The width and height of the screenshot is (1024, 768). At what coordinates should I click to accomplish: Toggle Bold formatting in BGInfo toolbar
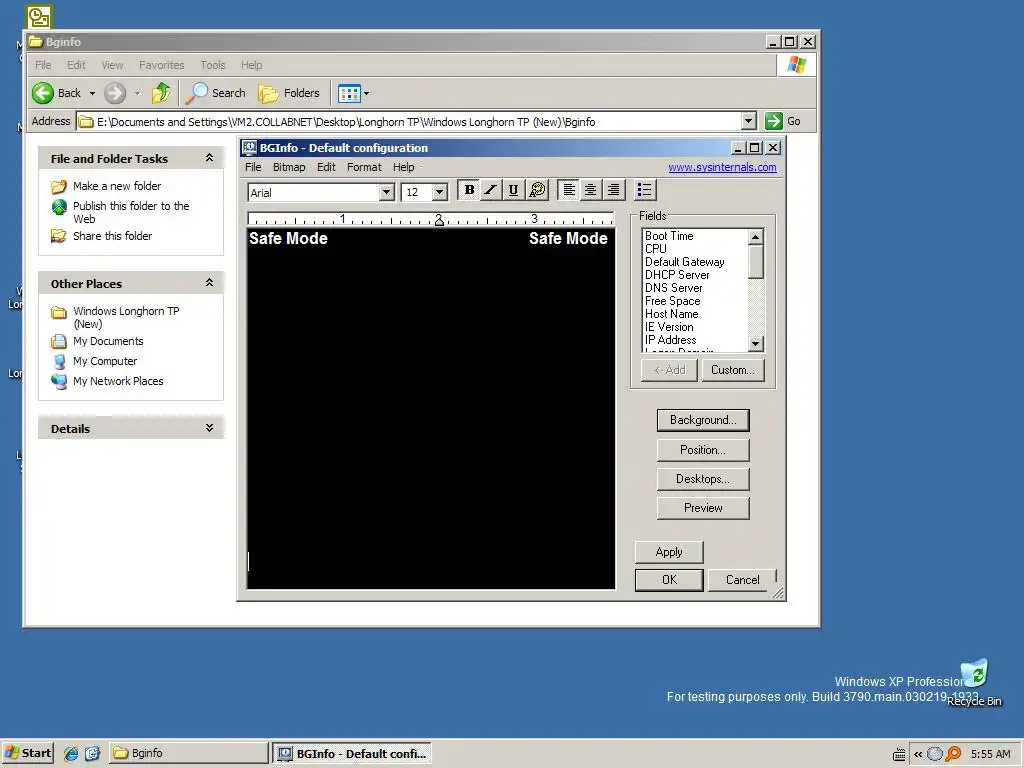(469, 190)
